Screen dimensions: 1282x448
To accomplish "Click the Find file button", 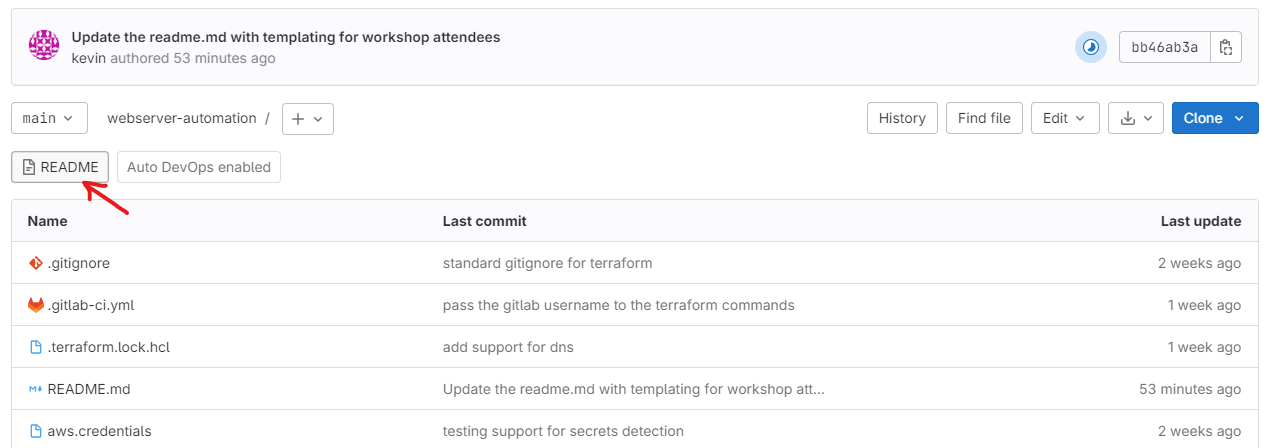I will click(x=984, y=118).
